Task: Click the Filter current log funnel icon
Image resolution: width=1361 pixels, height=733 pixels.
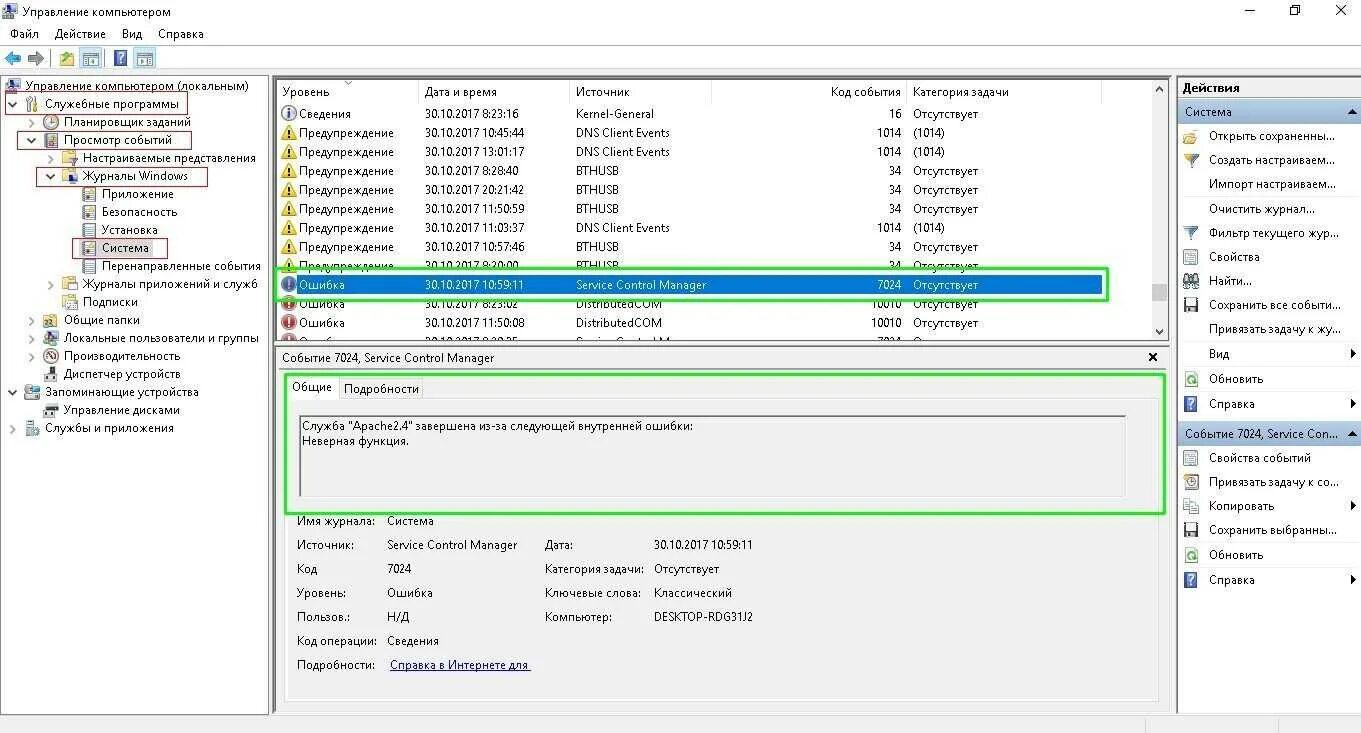Action: click(1191, 233)
